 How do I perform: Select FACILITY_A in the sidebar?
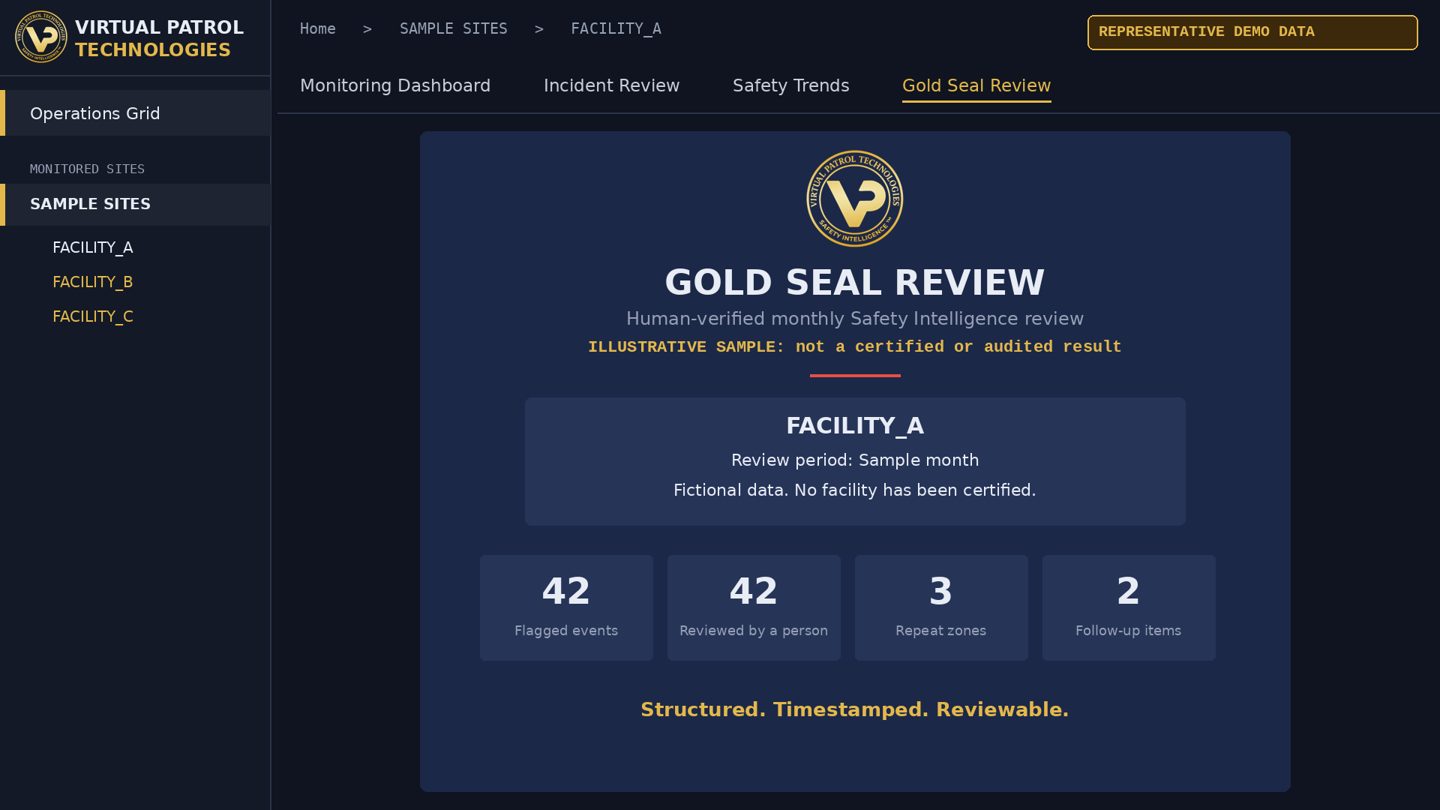[93, 247]
